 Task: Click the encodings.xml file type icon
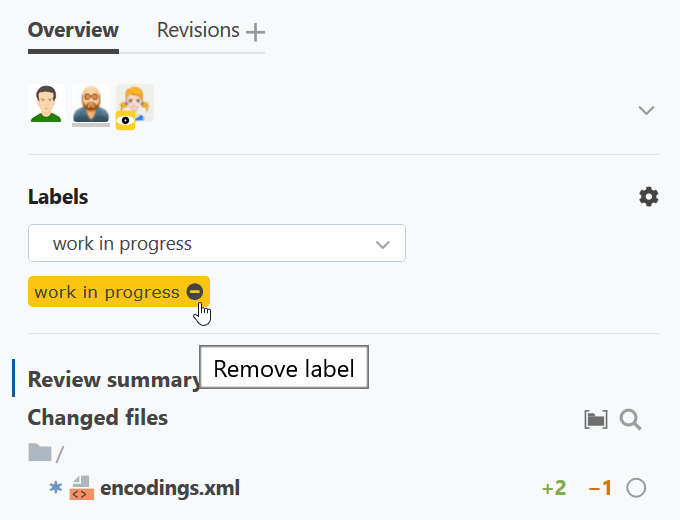(x=81, y=488)
